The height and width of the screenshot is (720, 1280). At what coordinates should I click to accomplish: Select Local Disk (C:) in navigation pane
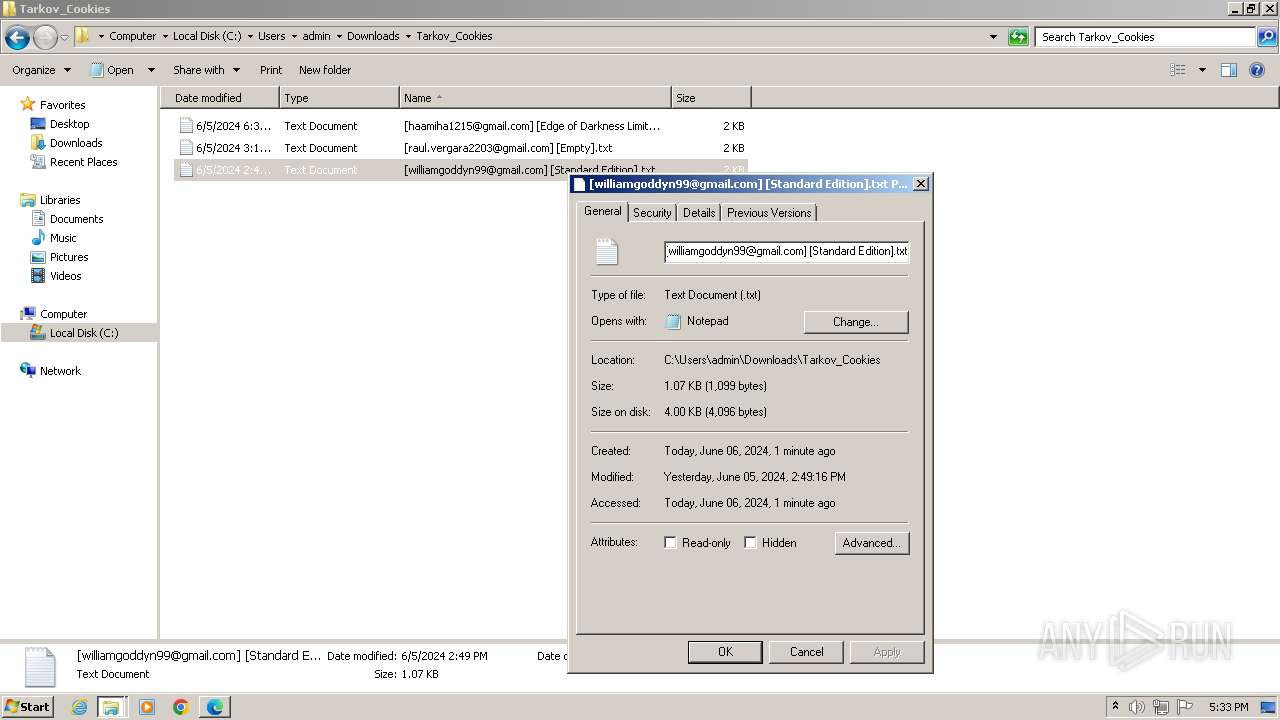[x=84, y=333]
